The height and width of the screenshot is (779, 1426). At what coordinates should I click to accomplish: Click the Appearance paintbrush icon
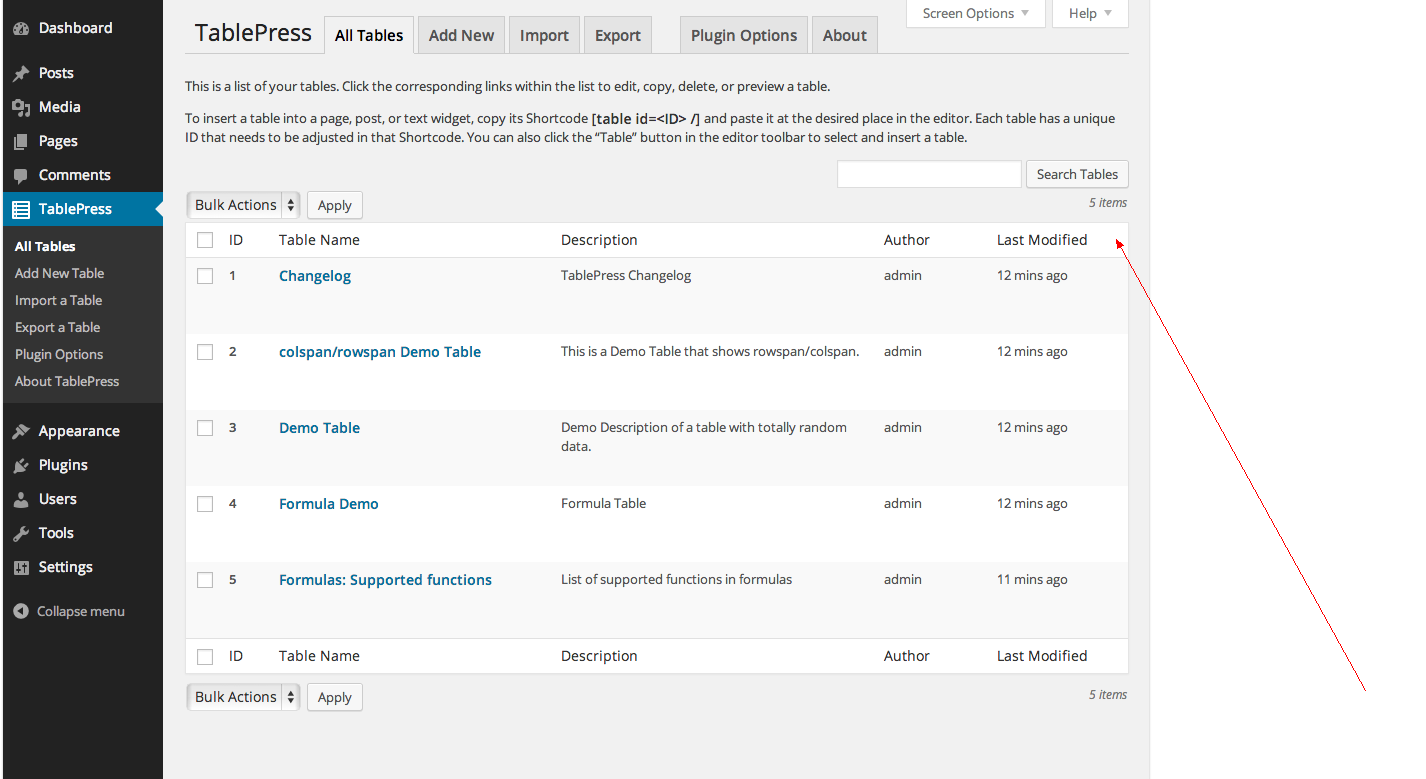click(x=21, y=431)
